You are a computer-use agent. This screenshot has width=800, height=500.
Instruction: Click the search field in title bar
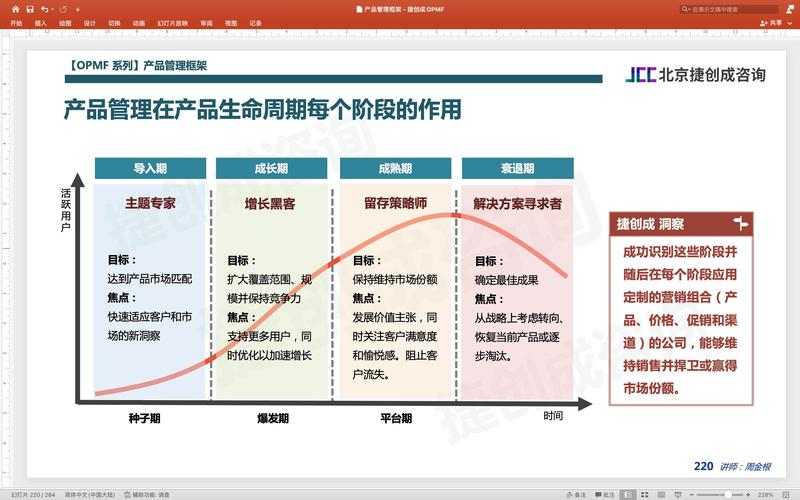[x=730, y=9]
